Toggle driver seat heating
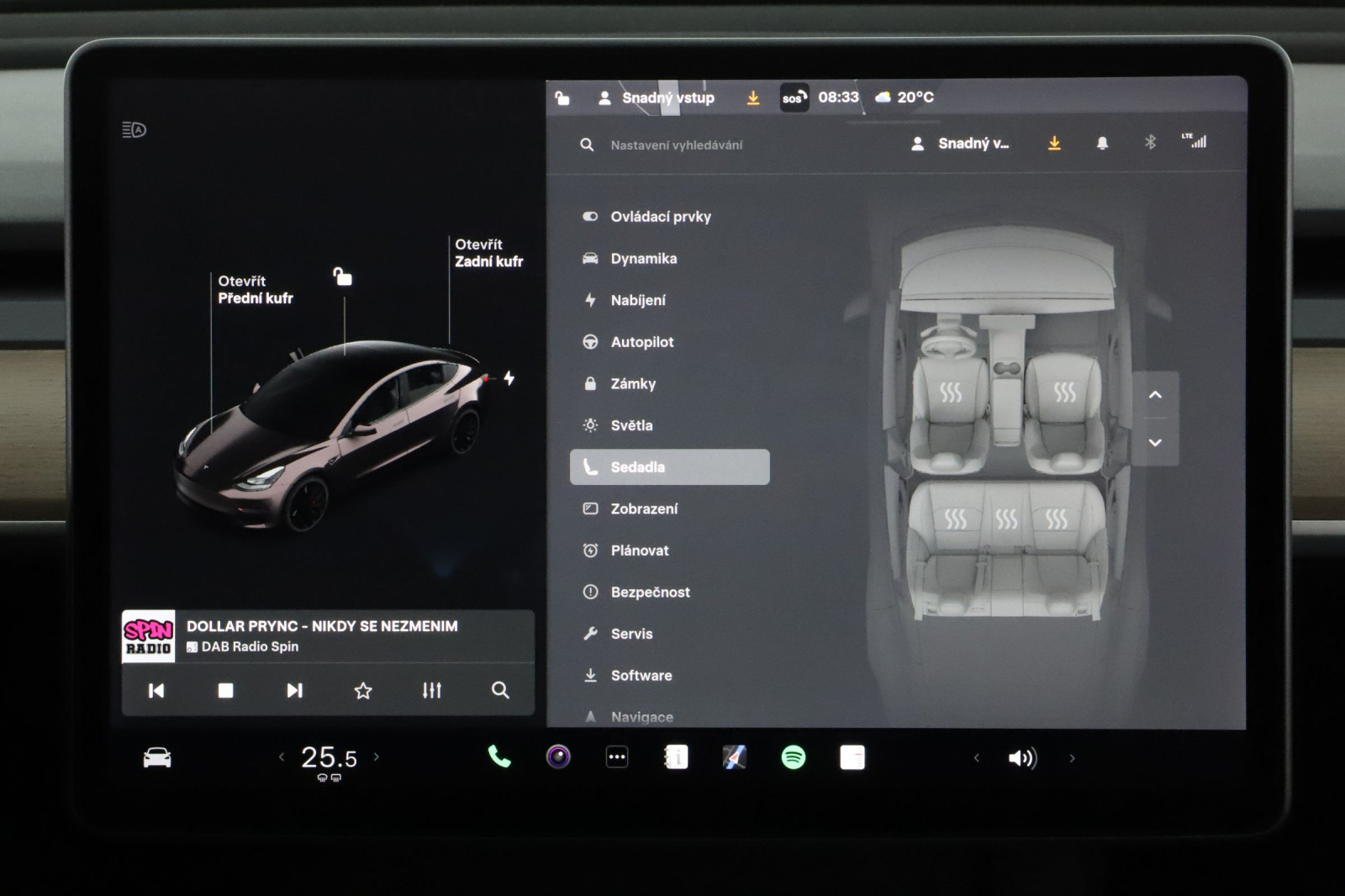 (x=950, y=393)
